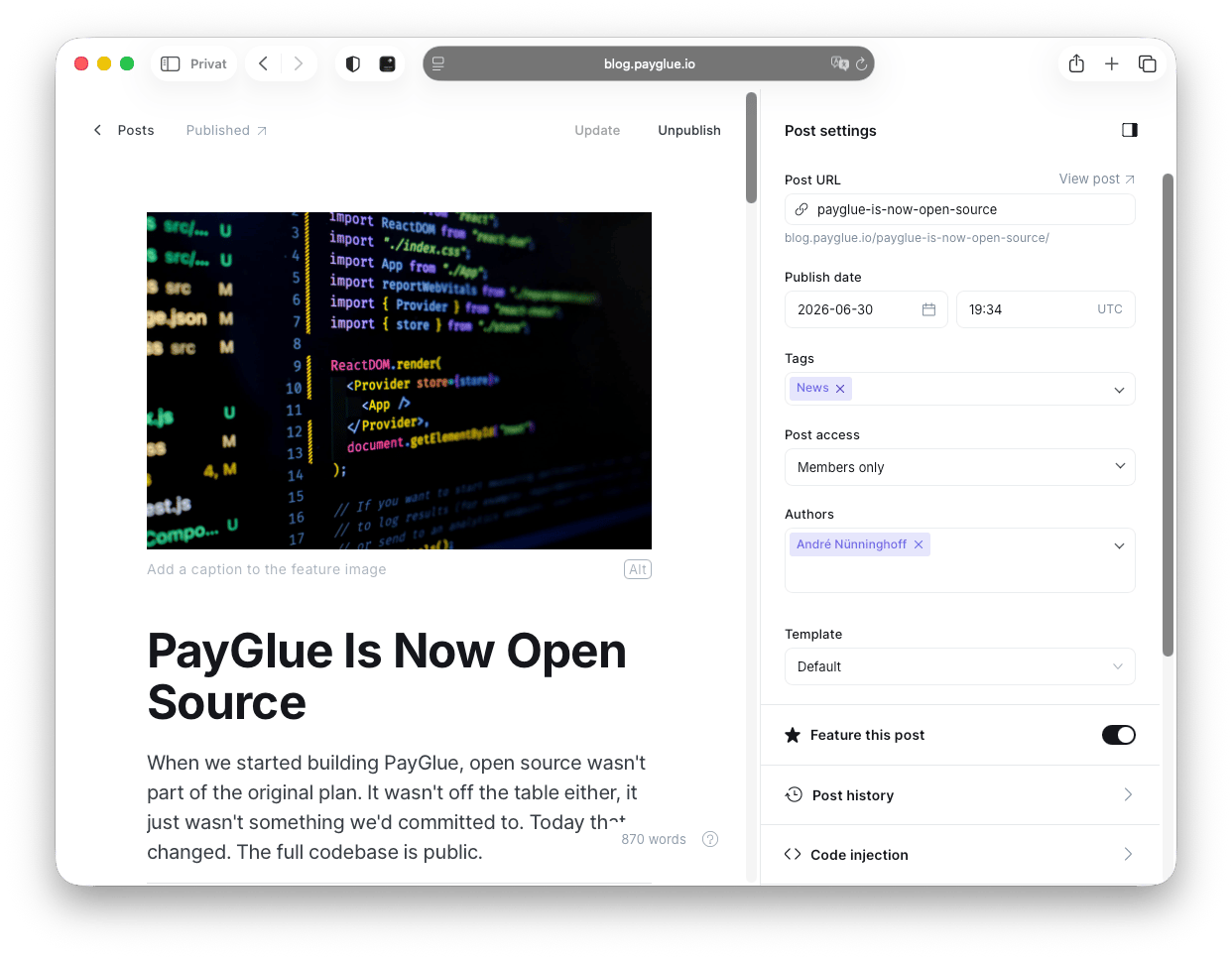Screen dimensions: 1232x959
Task: Click the 870 words counter
Action: pos(654,839)
